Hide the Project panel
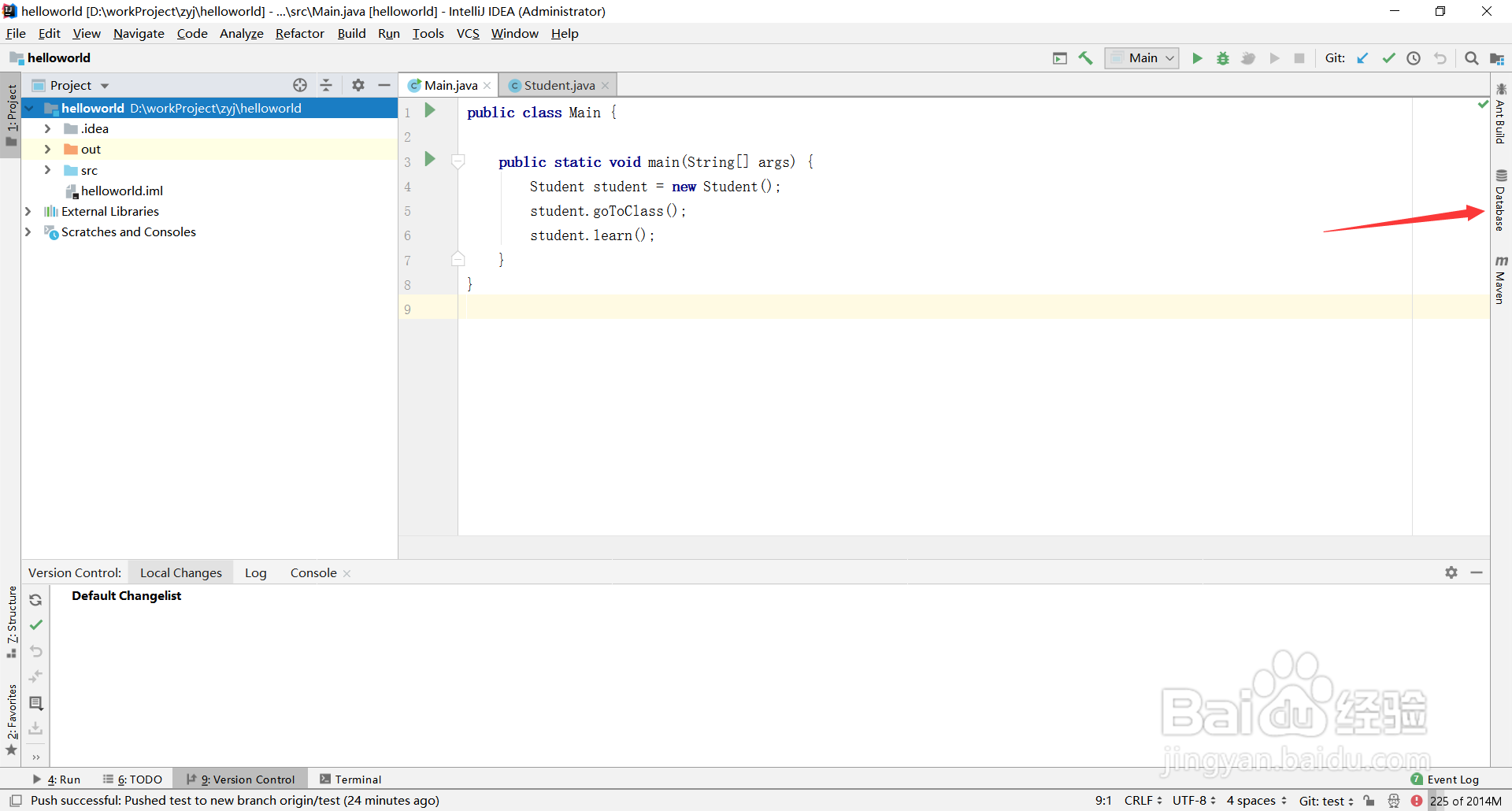The image size is (1512, 811). [384, 85]
